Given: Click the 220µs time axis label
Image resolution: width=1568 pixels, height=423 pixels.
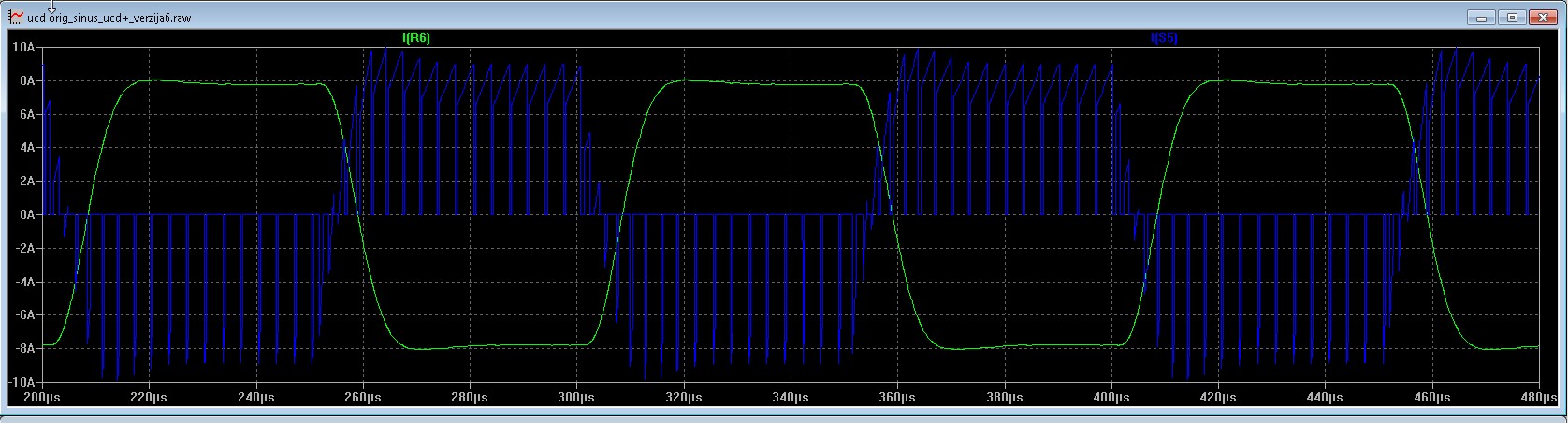Looking at the screenshot, I should (x=149, y=398).
